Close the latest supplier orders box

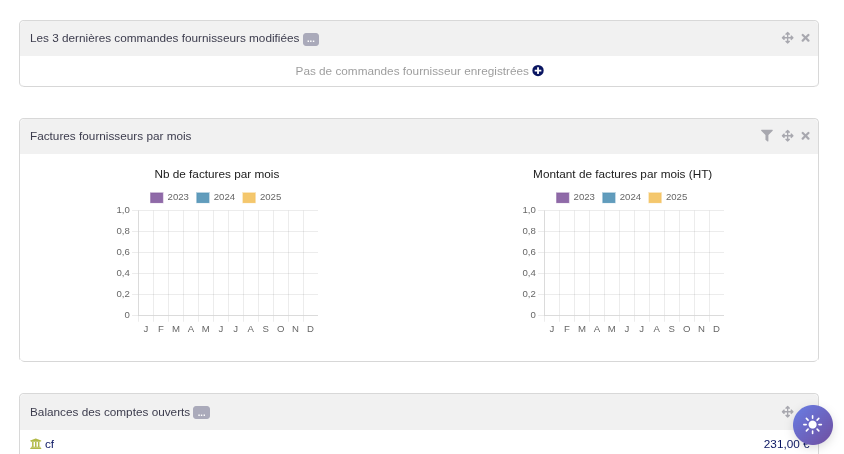click(805, 38)
